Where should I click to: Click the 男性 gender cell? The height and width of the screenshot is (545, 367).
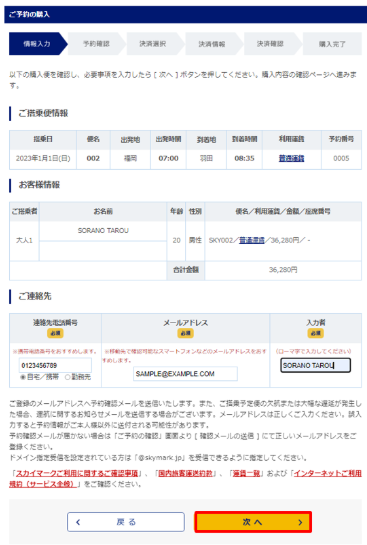tap(195, 240)
